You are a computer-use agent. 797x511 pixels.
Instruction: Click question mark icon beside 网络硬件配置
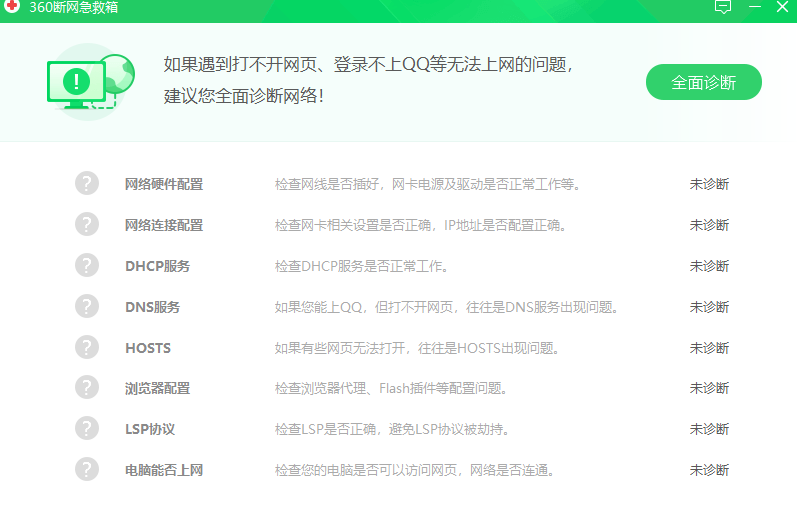[87, 183]
